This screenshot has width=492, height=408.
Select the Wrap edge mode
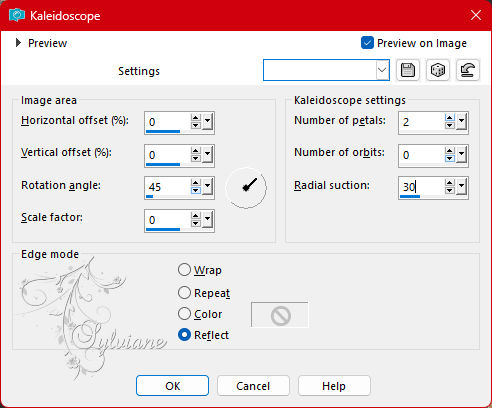click(x=184, y=270)
